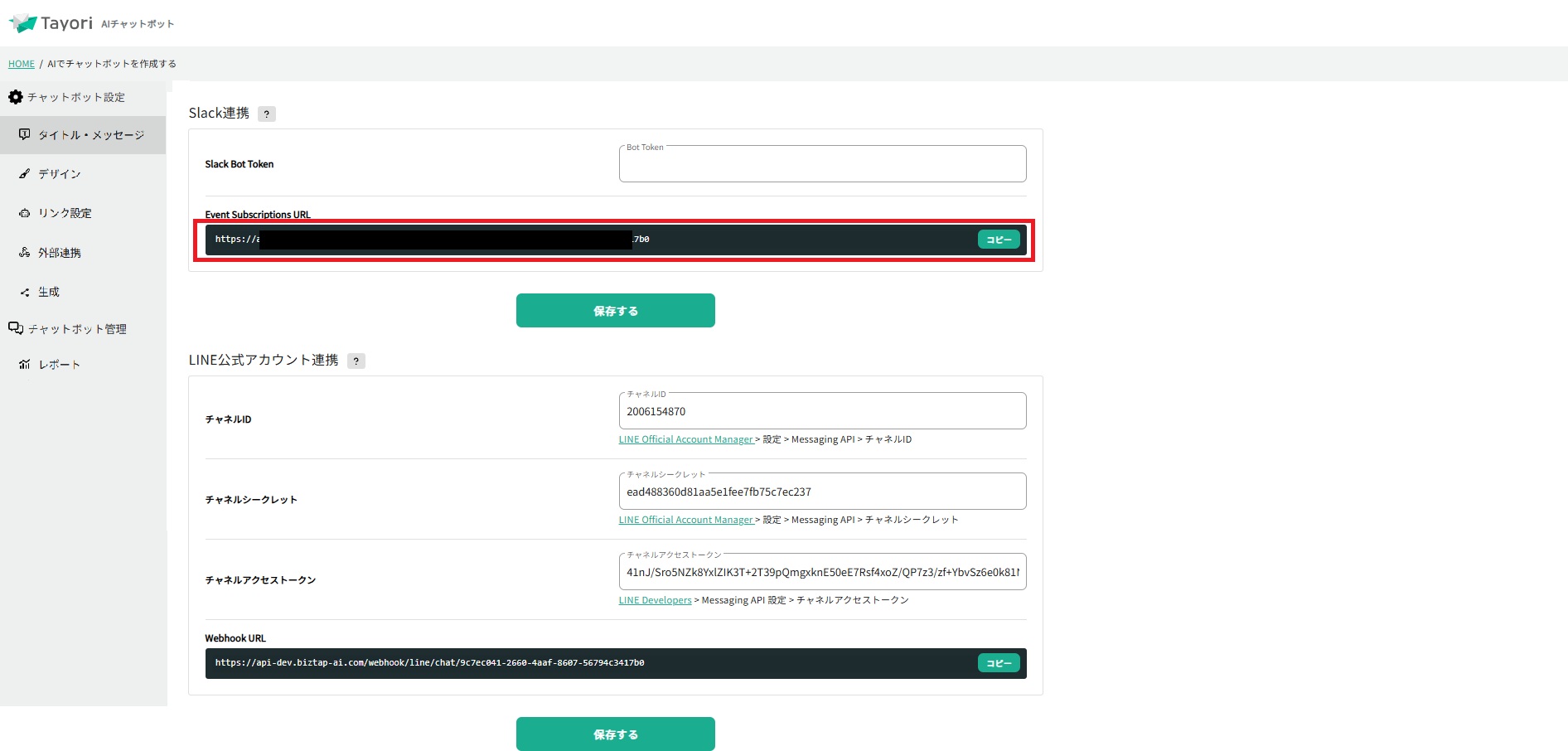The image size is (1568, 751).
Task: Save the Slack integration settings
Action: pos(615,311)
